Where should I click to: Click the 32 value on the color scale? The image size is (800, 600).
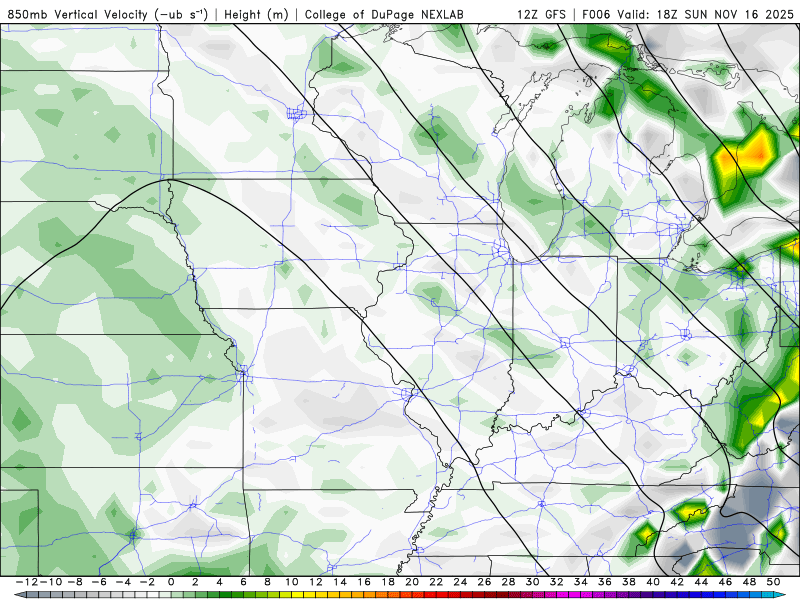point(557,582)
